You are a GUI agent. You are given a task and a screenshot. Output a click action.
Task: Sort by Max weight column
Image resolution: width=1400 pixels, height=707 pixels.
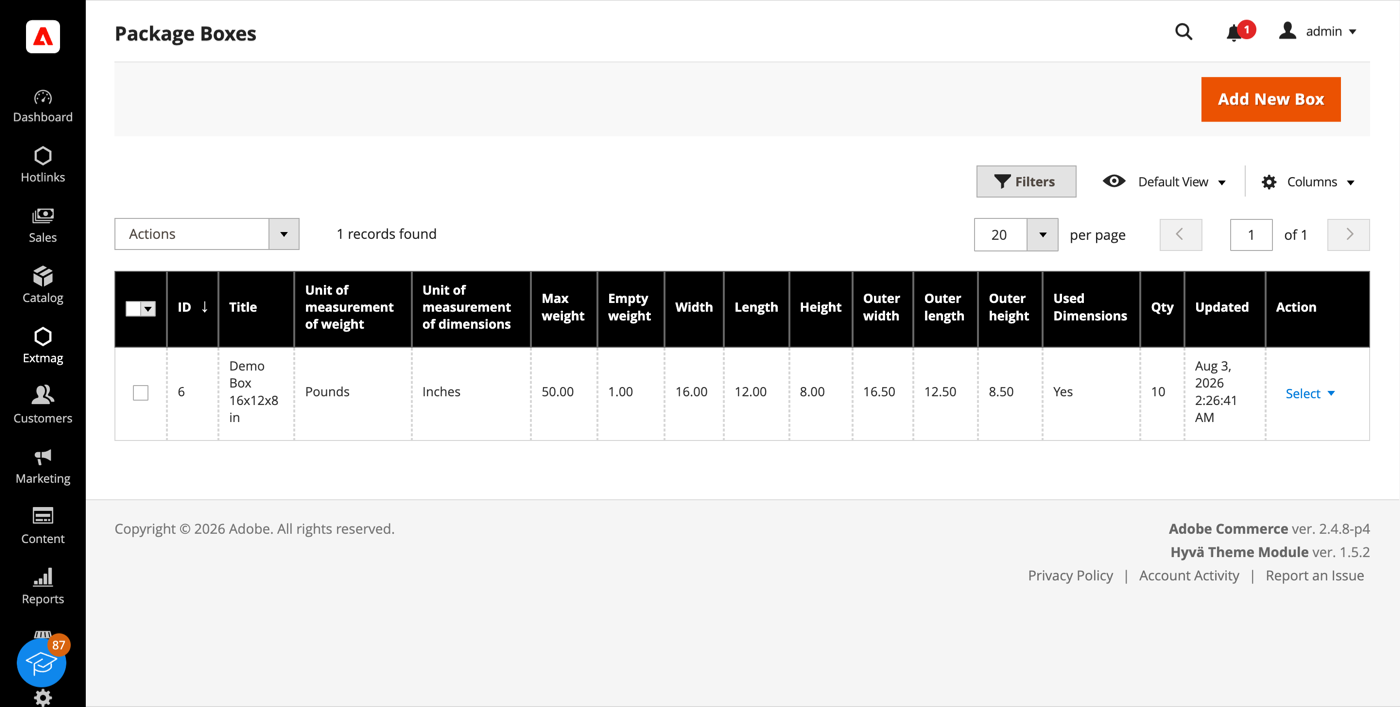pyautogui.click(x=564, y=308)
